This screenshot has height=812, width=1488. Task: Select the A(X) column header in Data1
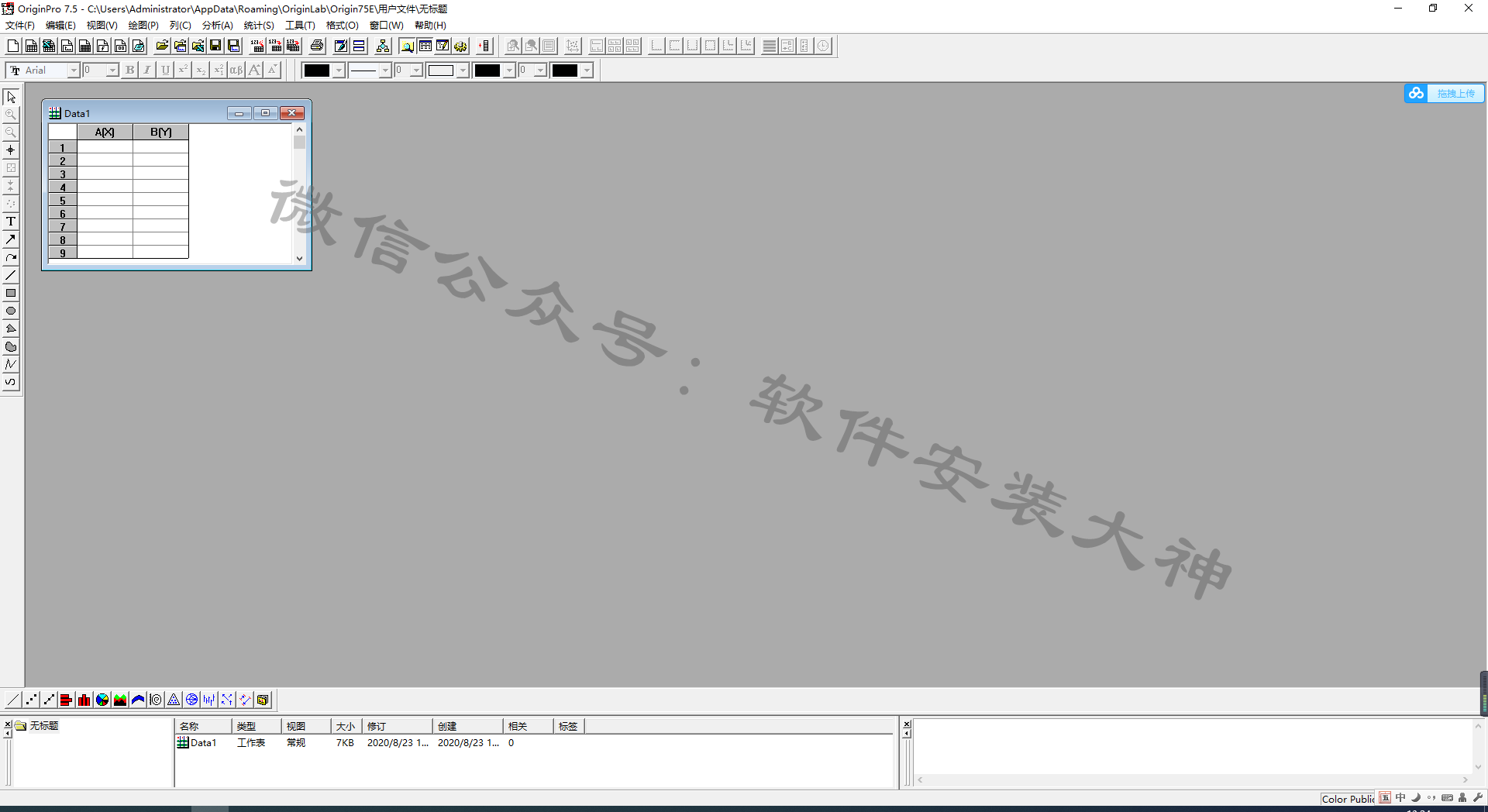(x=105, y=132)
